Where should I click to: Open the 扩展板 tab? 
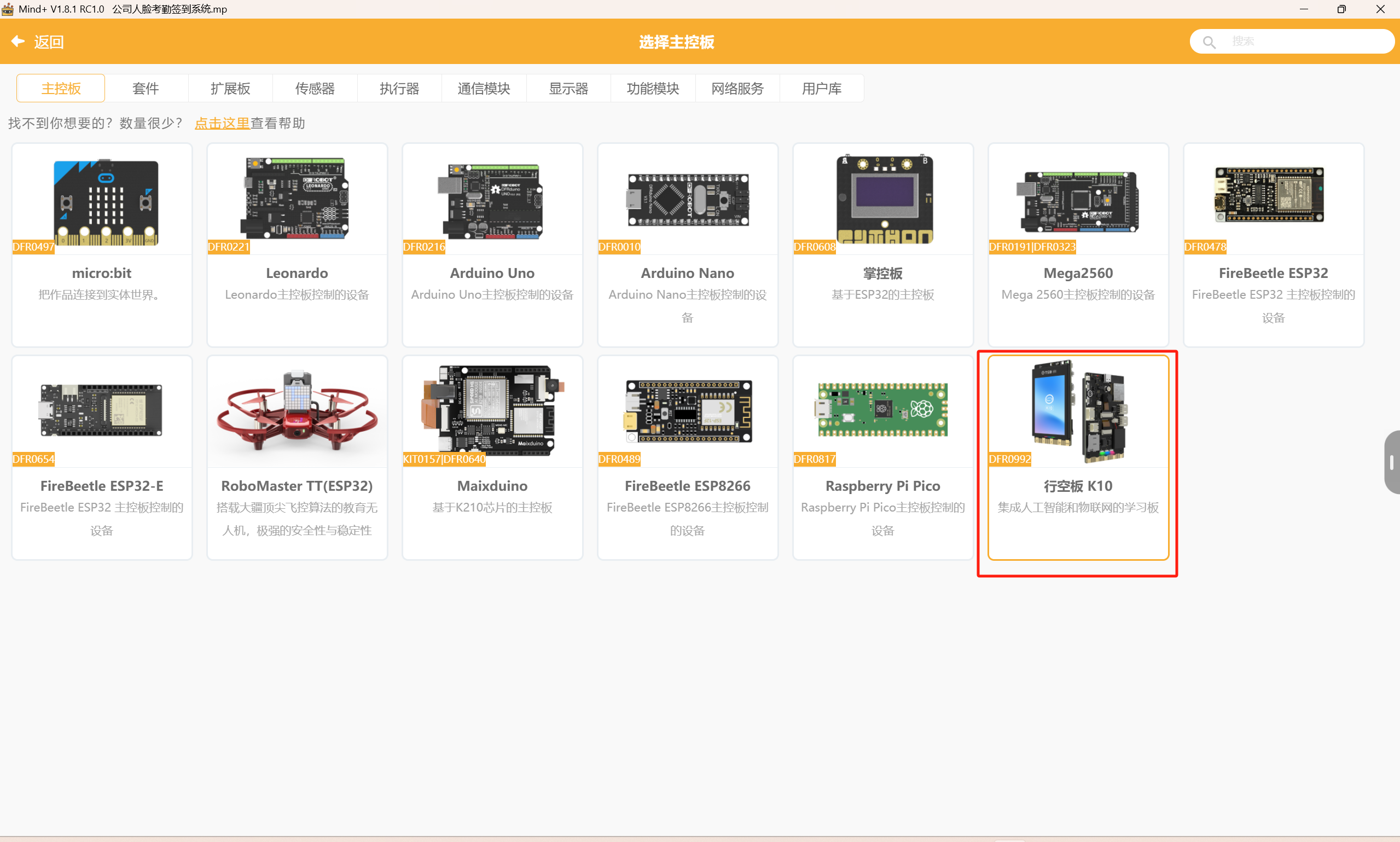coord(230,88)
